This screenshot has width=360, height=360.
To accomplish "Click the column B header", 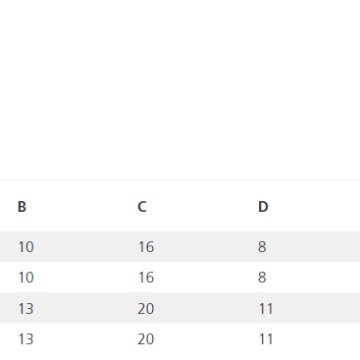I will coord(22,207).
